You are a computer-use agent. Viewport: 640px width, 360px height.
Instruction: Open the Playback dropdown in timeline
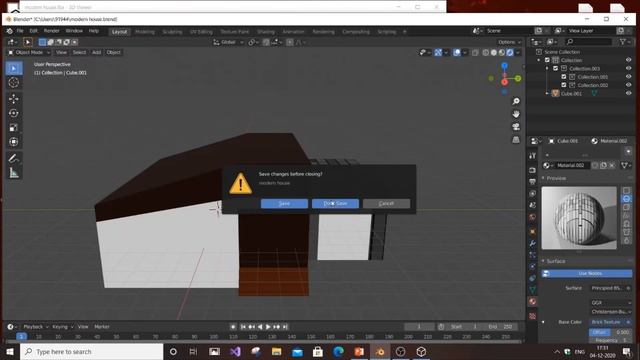point(35,327)
